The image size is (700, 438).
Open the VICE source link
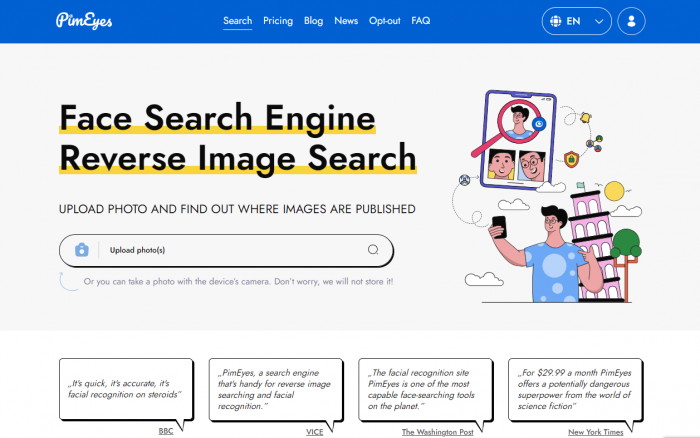pos(314,431)
